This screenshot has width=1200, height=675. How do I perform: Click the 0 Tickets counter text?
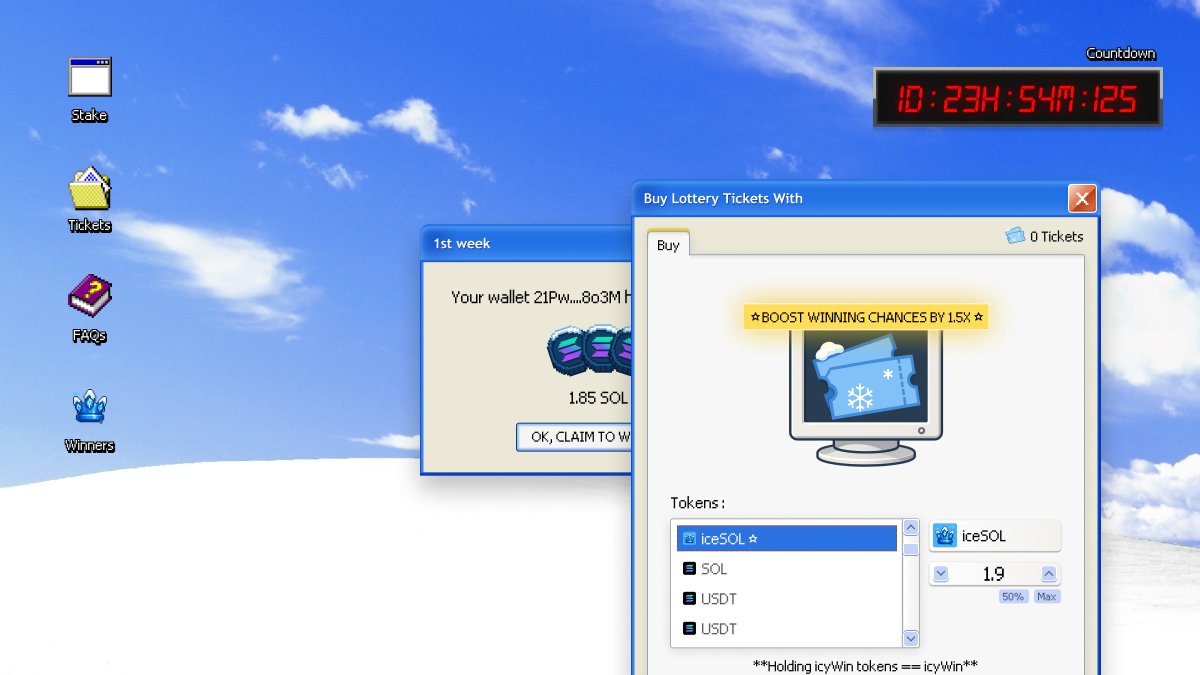1056,237
